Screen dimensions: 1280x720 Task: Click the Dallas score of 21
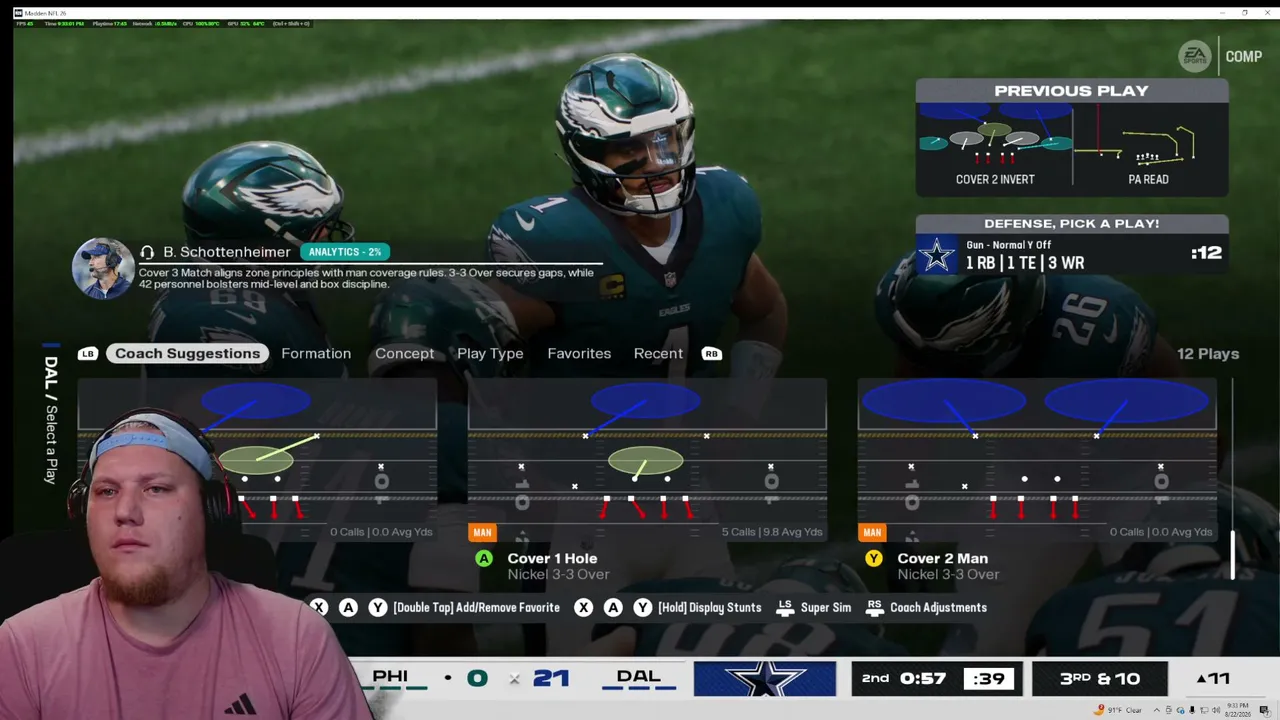pyautogui.click(x=551, y=679)
